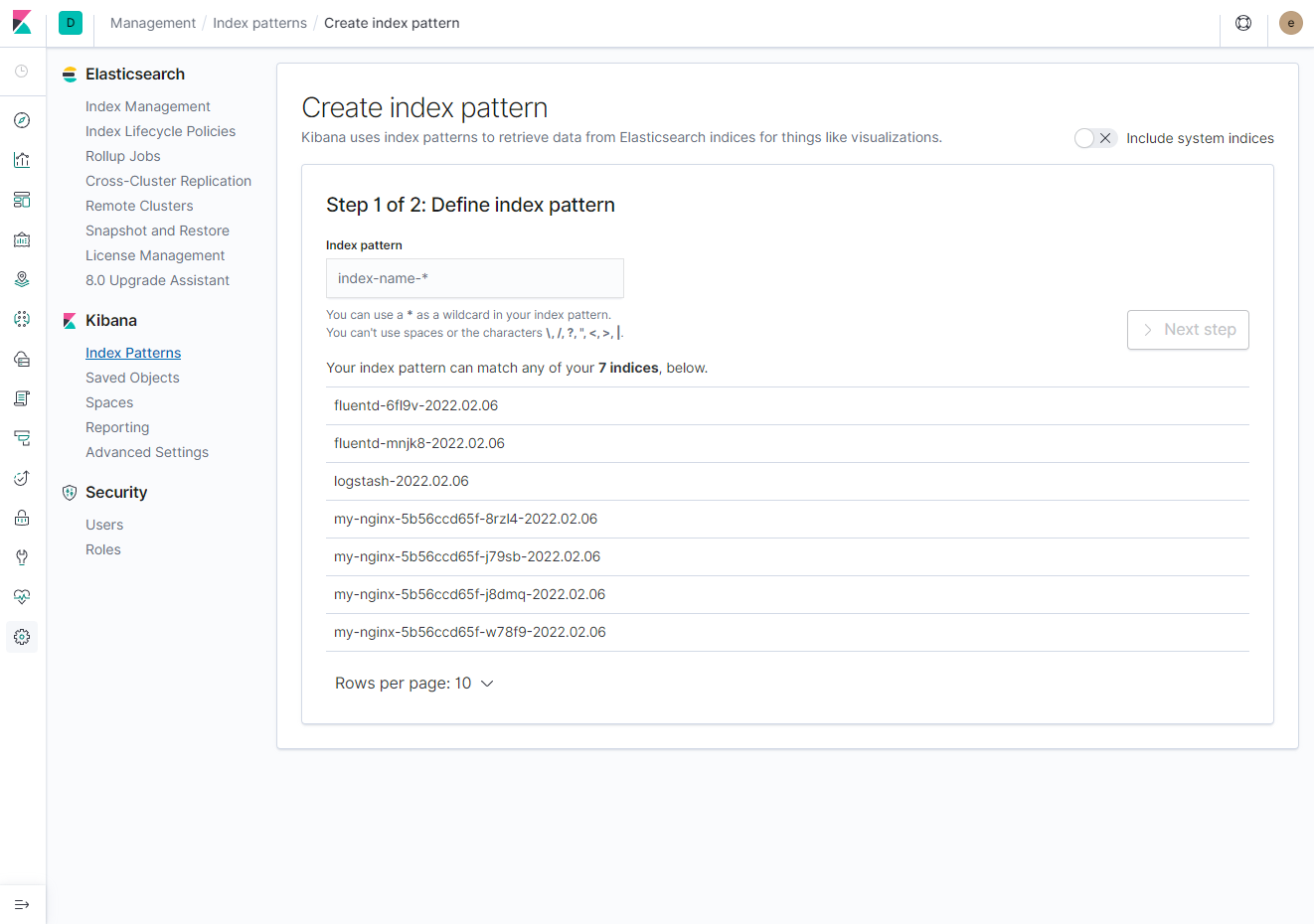Go to Rollup Jobs
Viewport: 1314px width, 924px height.
pos(123,156)
